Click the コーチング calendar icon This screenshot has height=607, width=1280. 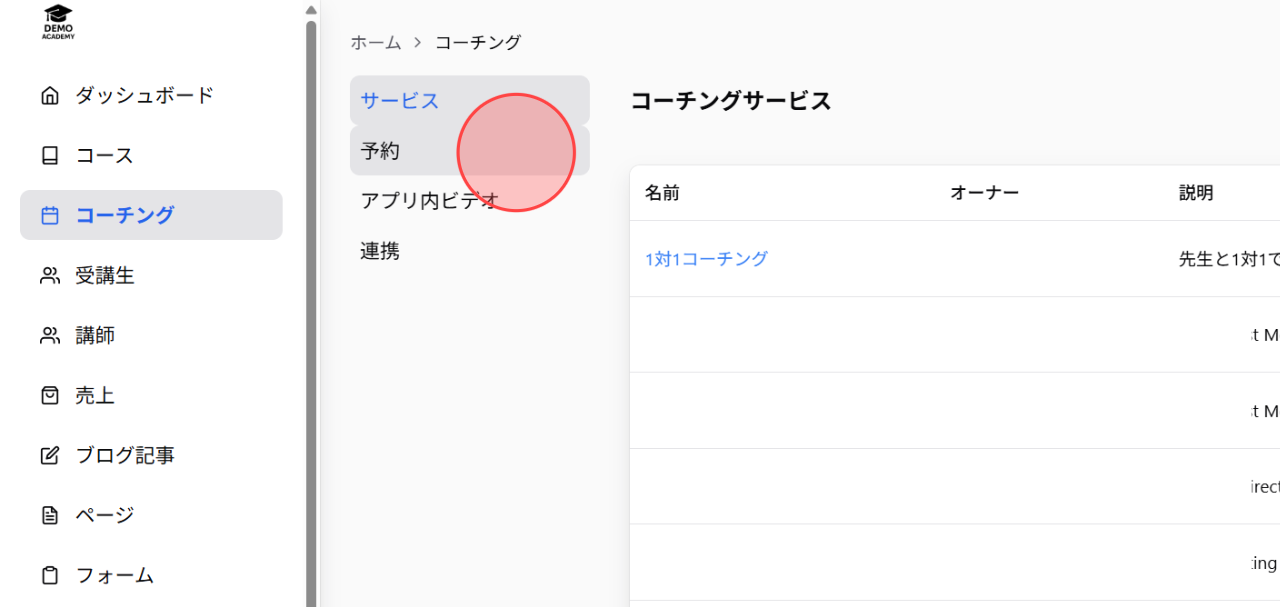click(x=49, y=215)
